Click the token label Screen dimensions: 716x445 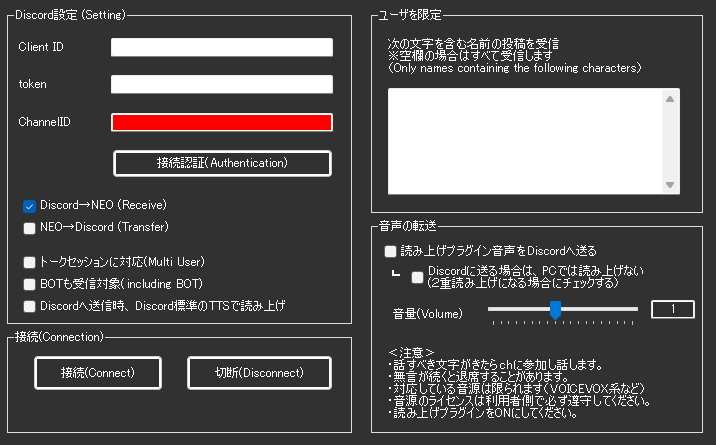[x=32, y=84]
